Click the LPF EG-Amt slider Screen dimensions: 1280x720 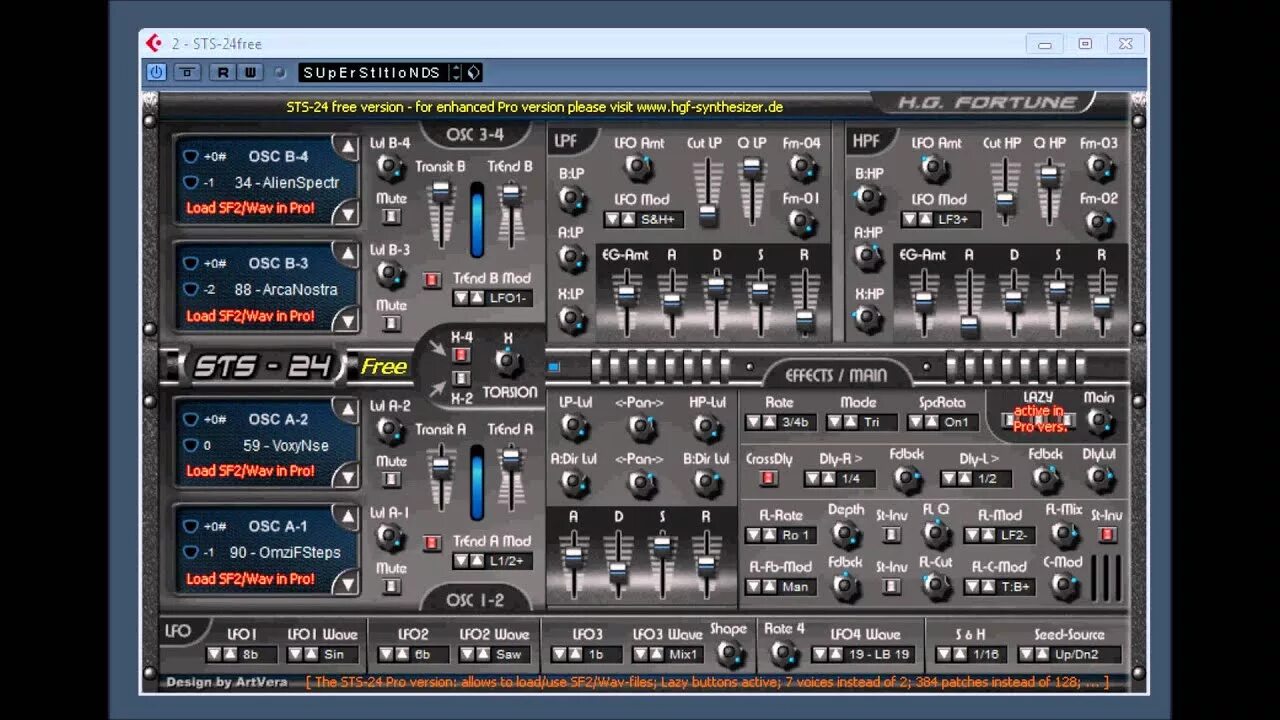[x=626, y=301]
